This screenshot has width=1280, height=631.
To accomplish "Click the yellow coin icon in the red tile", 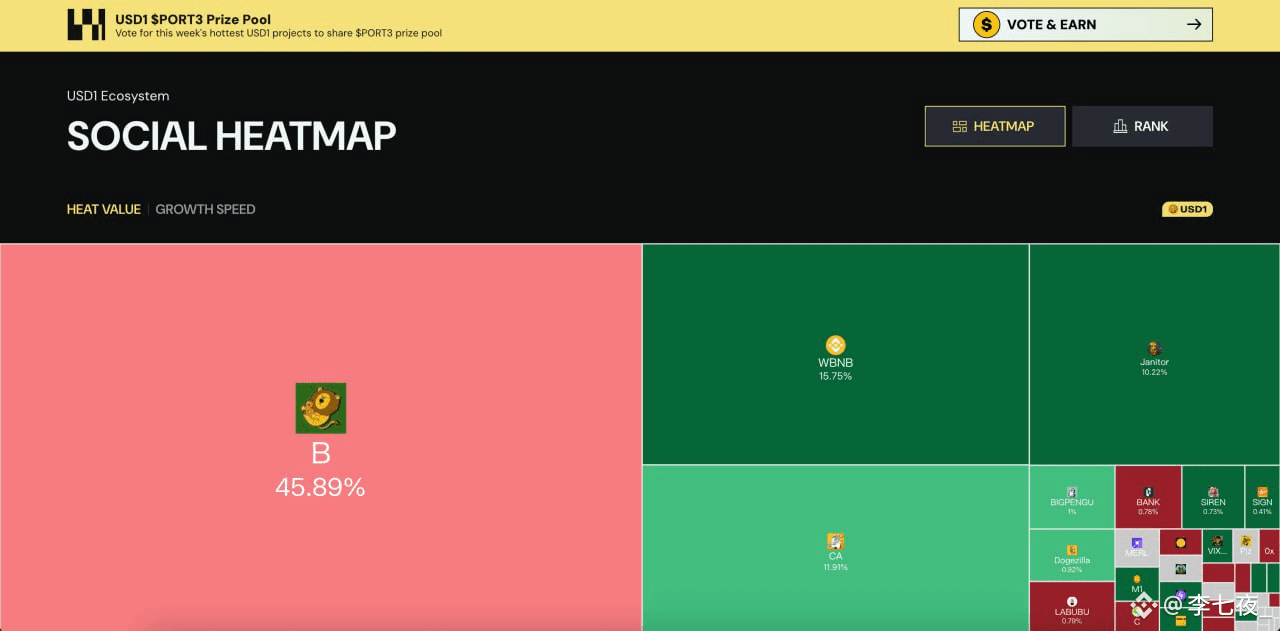I will [1180, 543].
